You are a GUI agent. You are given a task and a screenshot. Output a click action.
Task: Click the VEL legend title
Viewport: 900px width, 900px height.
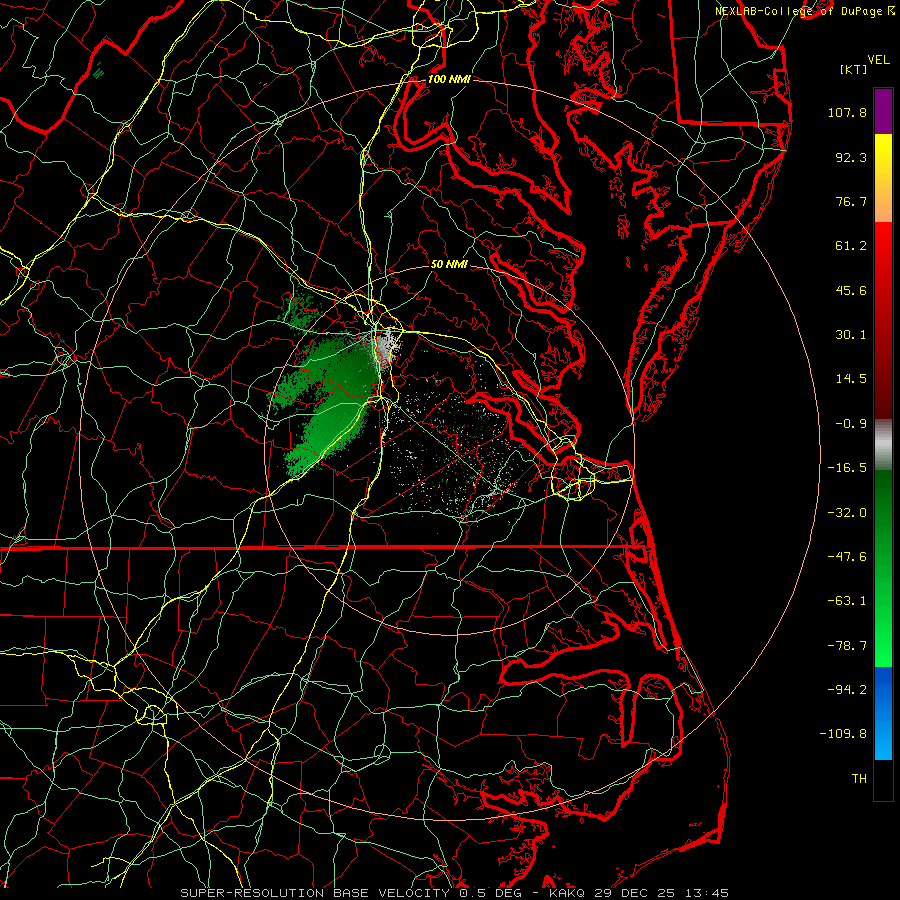pos(878,60)
